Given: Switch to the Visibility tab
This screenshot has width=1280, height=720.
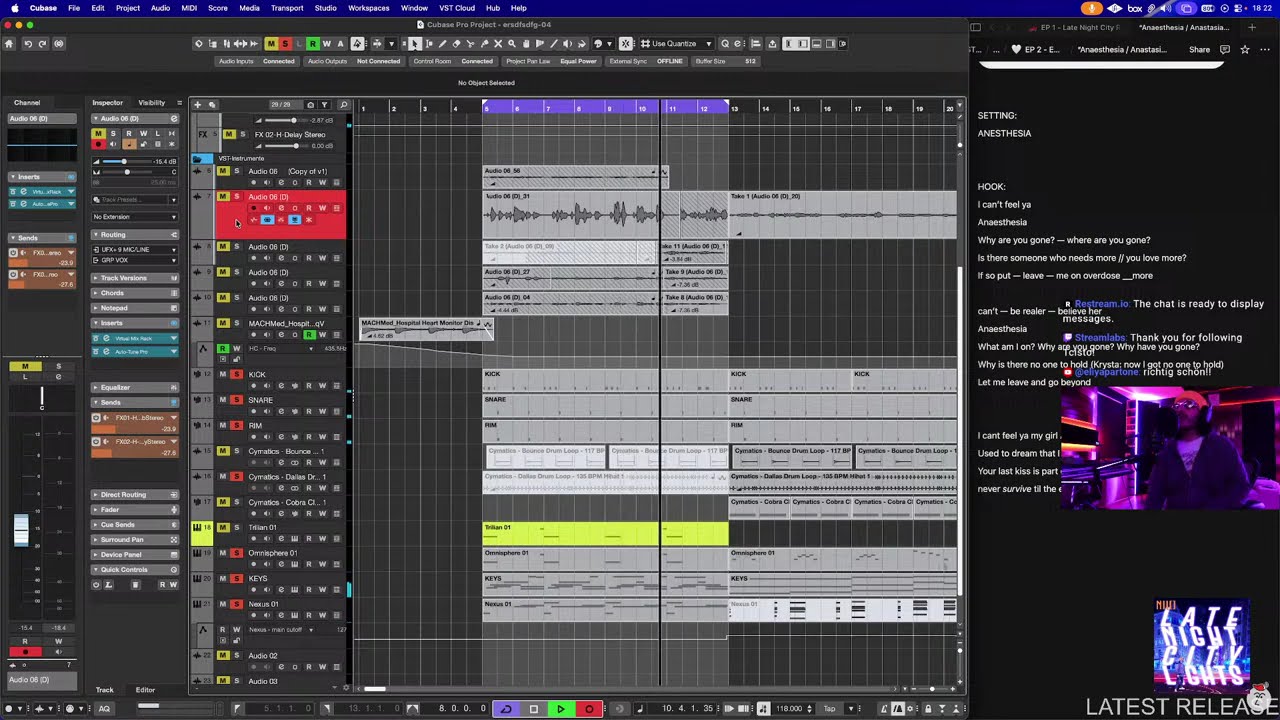Looking at the screenshot, I should [x=152, y=102].
